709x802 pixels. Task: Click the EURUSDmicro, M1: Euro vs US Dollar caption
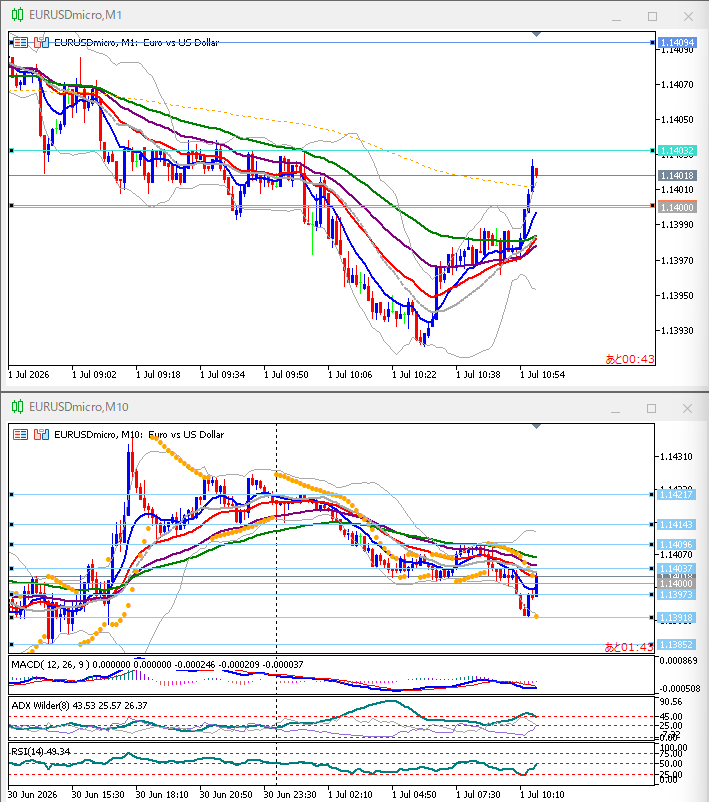[x=137, y=42]
